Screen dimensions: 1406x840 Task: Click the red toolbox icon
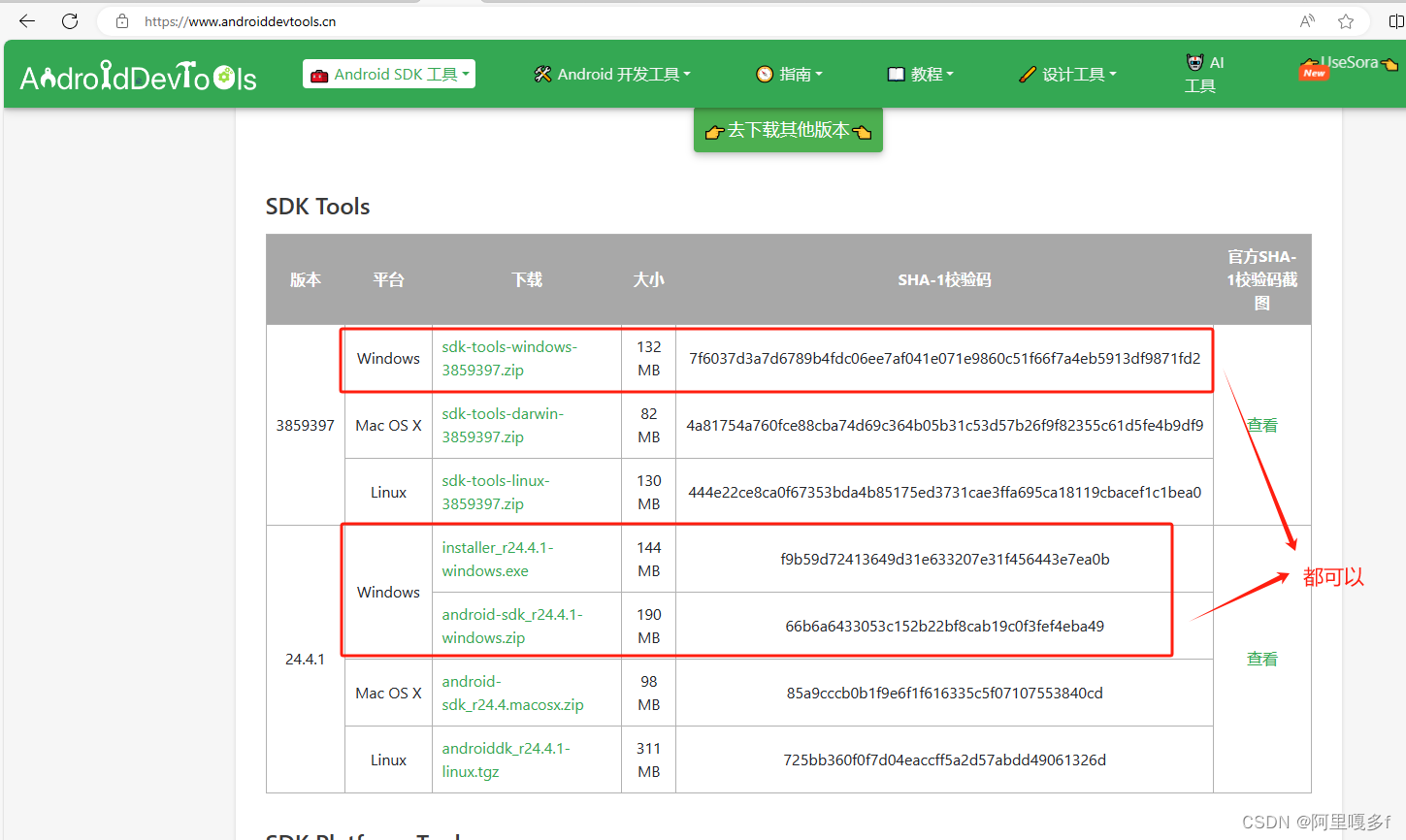[319, 75]
